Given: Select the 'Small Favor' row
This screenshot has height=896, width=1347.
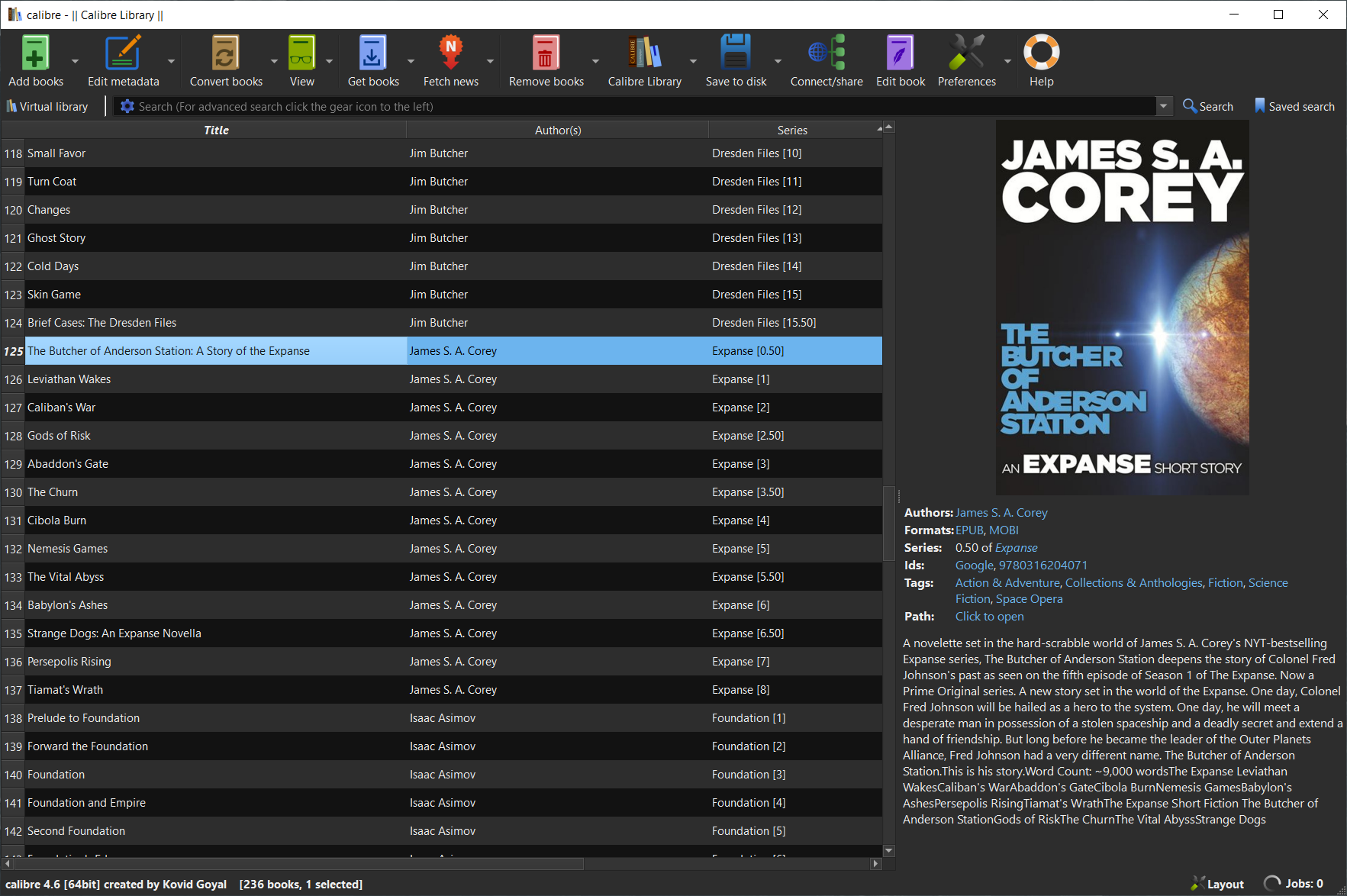Looking at the screenshot, I should (443, 153).
